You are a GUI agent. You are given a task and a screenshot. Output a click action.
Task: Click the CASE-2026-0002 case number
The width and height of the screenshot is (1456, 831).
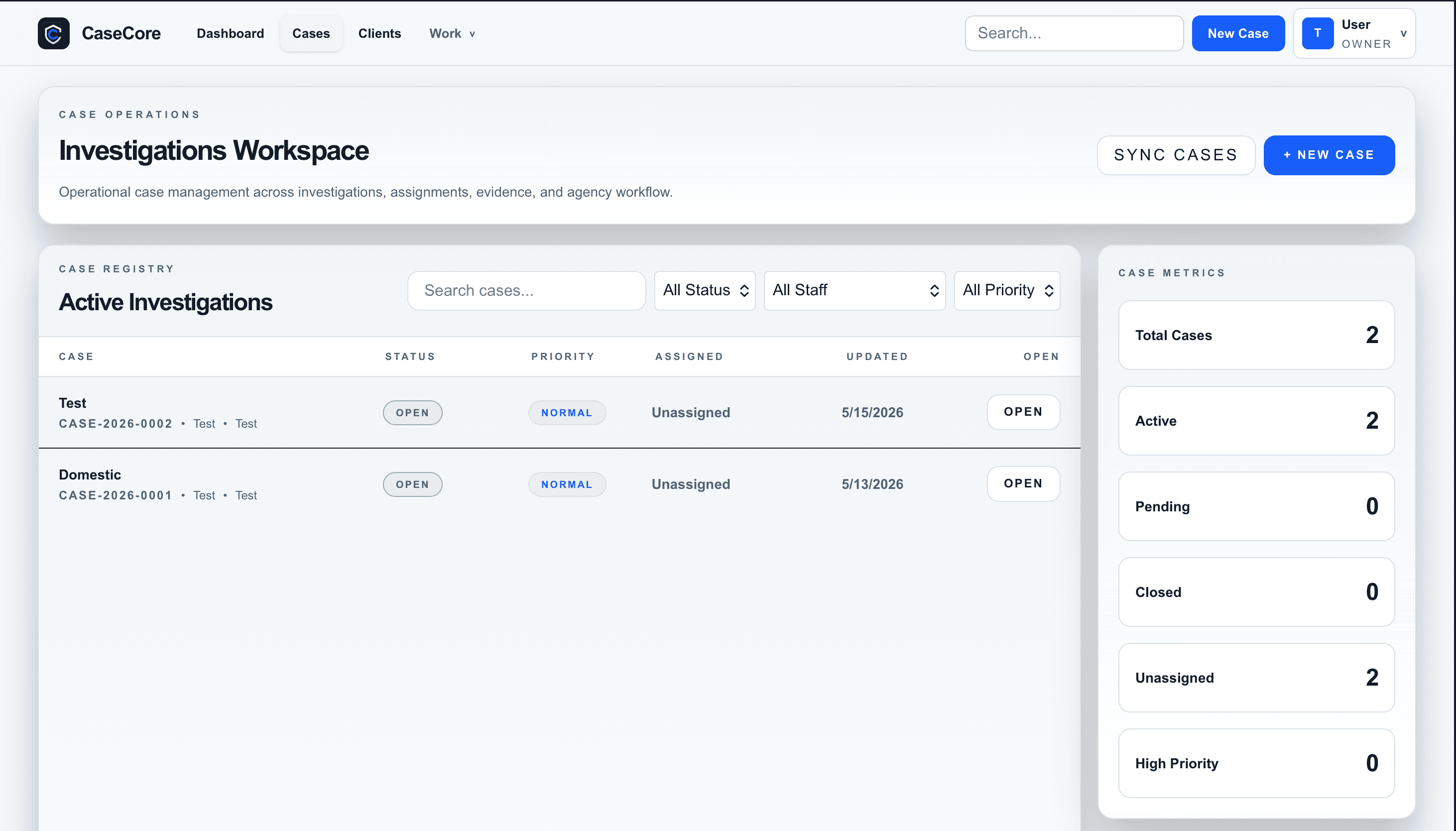116,424
